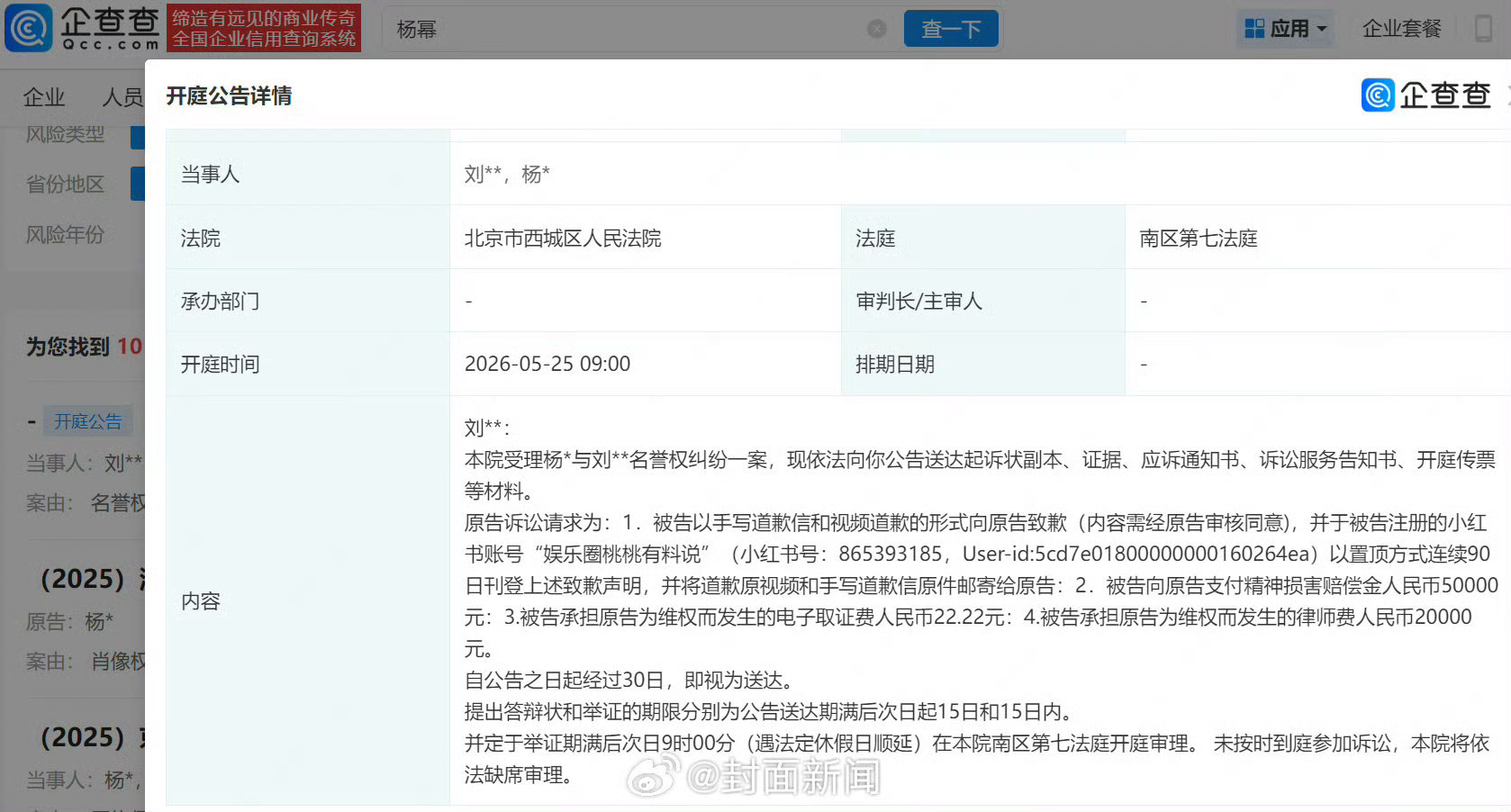Click the search input containing 杨幂
1511x812 pixels.
tap(630, 28)
